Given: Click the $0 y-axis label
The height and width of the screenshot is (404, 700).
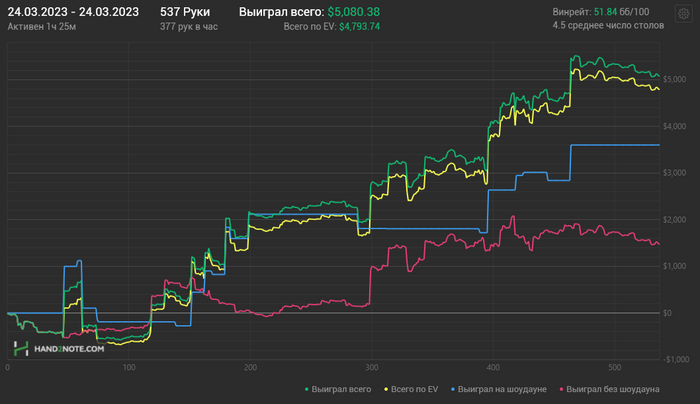Looking at the screenshot, I should [x=667, y=313].
